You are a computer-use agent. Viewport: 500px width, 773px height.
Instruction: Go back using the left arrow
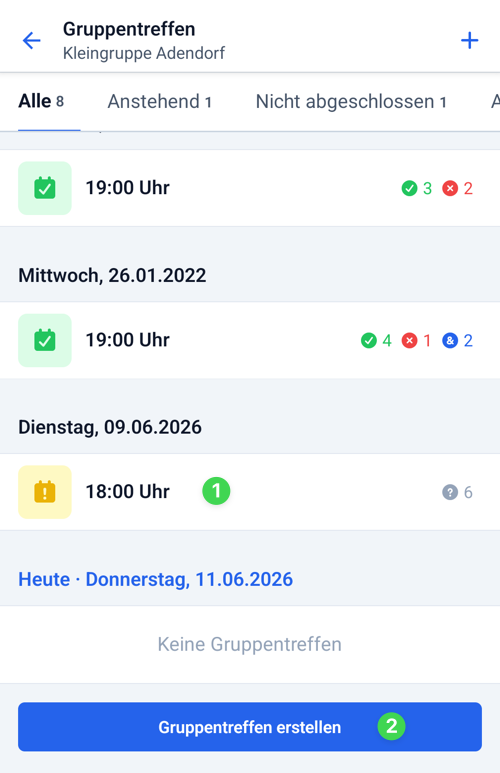pyautogui.click(x=32, y=40)
